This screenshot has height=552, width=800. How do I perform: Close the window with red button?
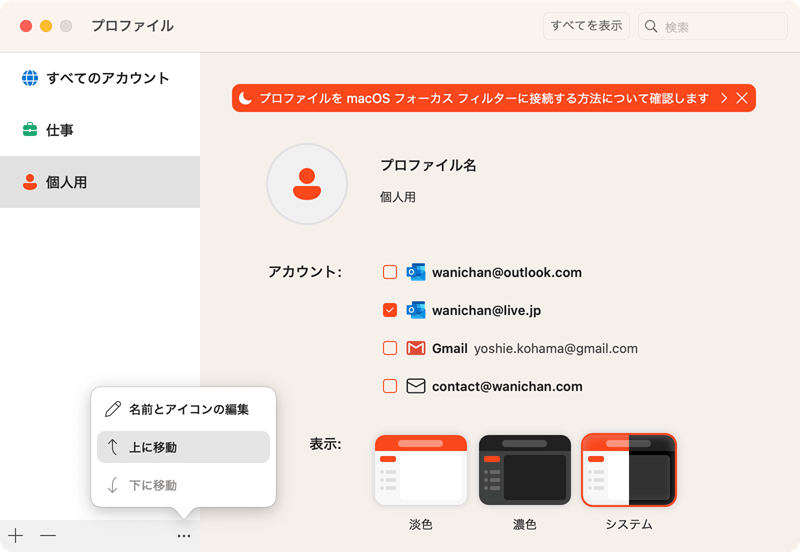coord(26,26)
